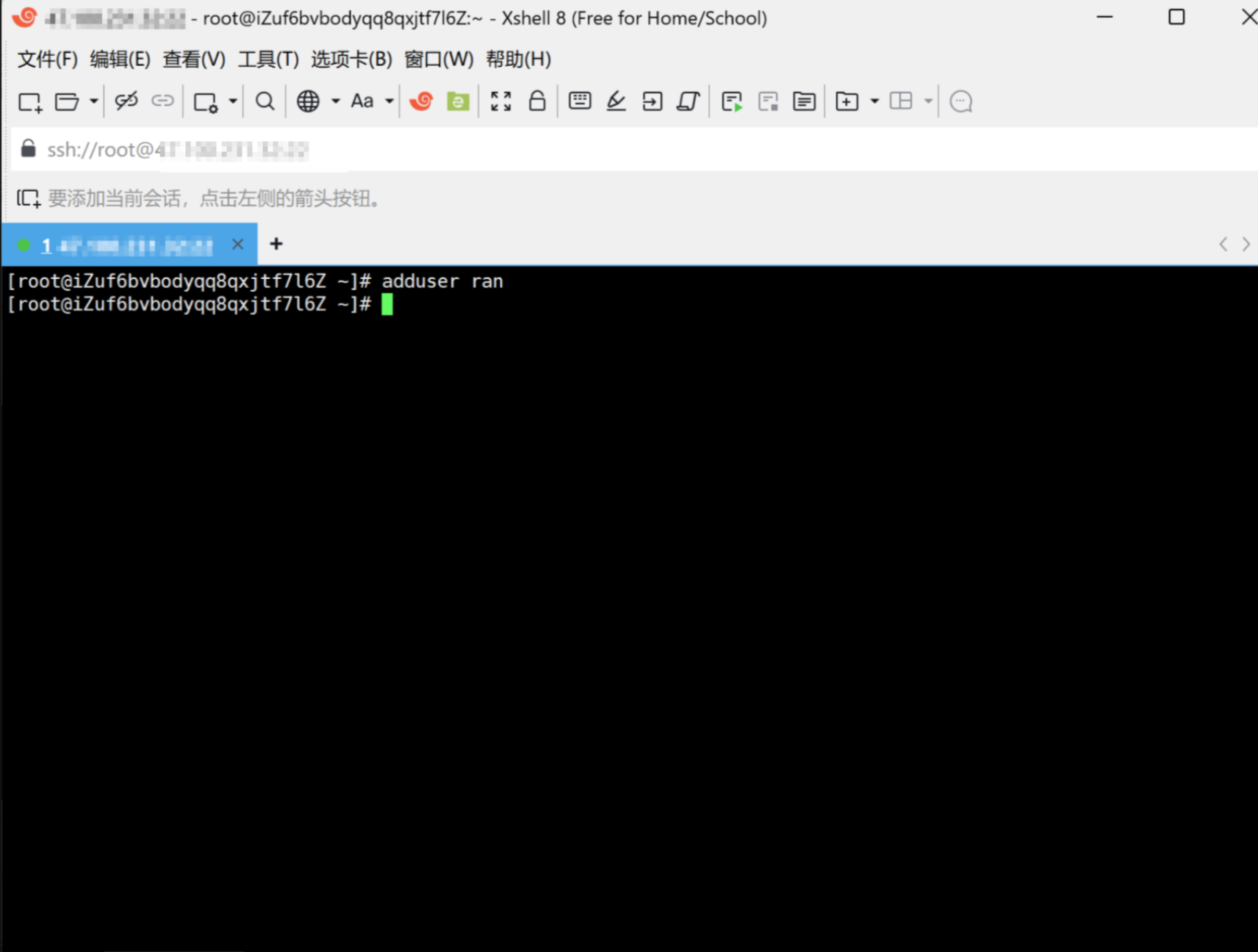Viewport: 1258px width, 952px height.
Task: Open the on-screen virtual keyboard
Action: coord(579,101)
